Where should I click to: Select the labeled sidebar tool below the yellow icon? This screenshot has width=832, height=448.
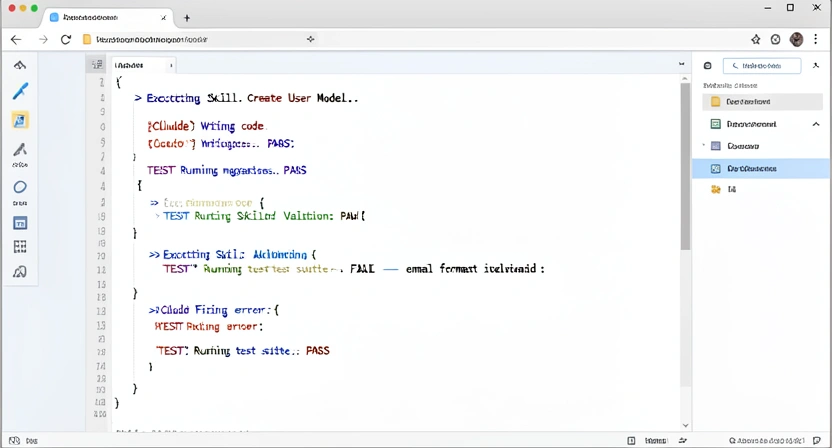pyautogui.click(x=20, y=154)
